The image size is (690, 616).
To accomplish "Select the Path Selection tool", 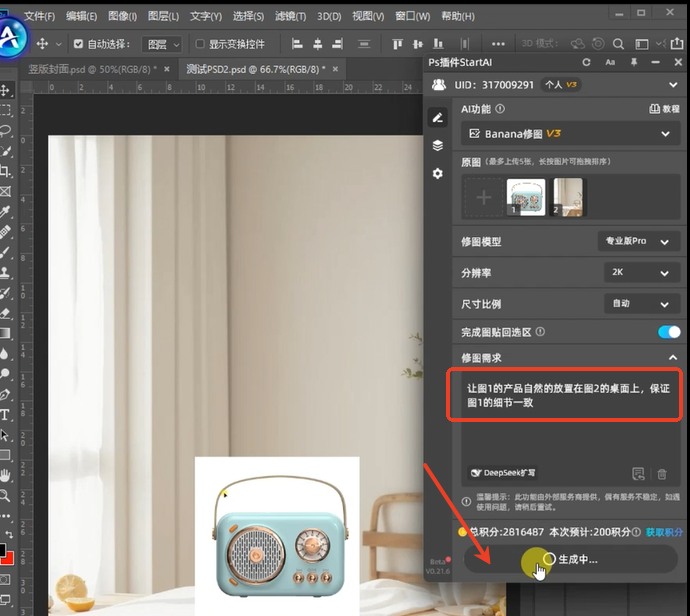I will tap(5, 435).
